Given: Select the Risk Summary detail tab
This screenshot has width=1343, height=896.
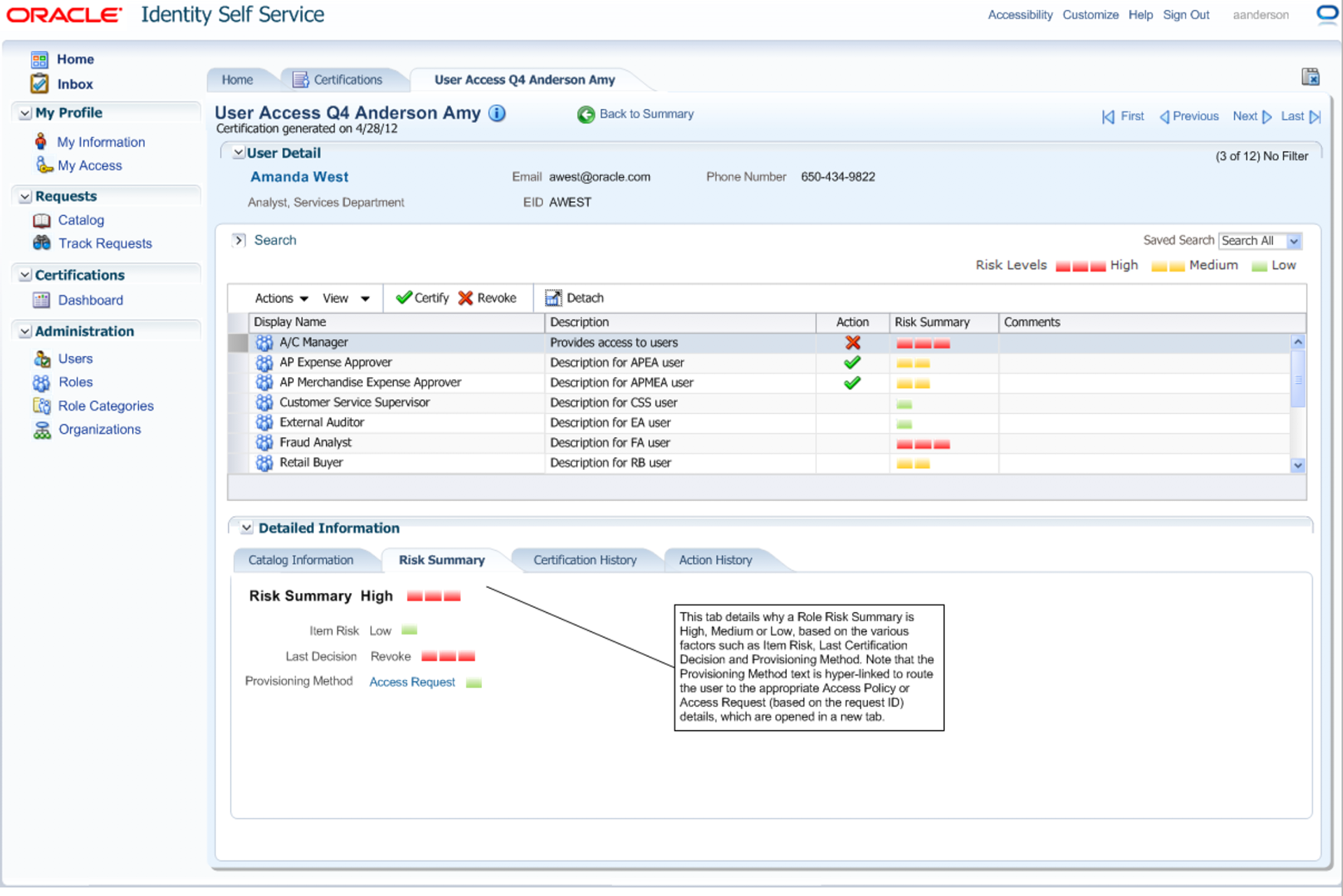Looking at the screenshot, I should coord(441,560).
